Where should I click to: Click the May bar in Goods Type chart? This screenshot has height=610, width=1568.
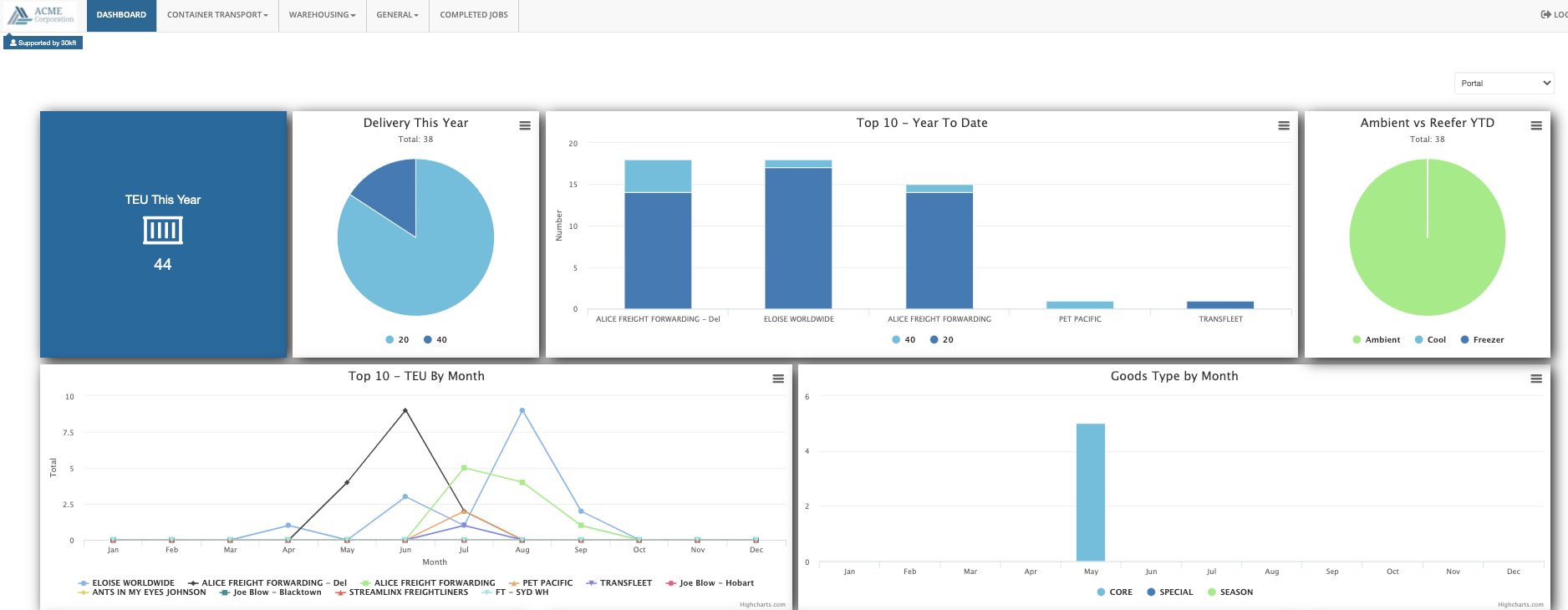[1091, 492]
